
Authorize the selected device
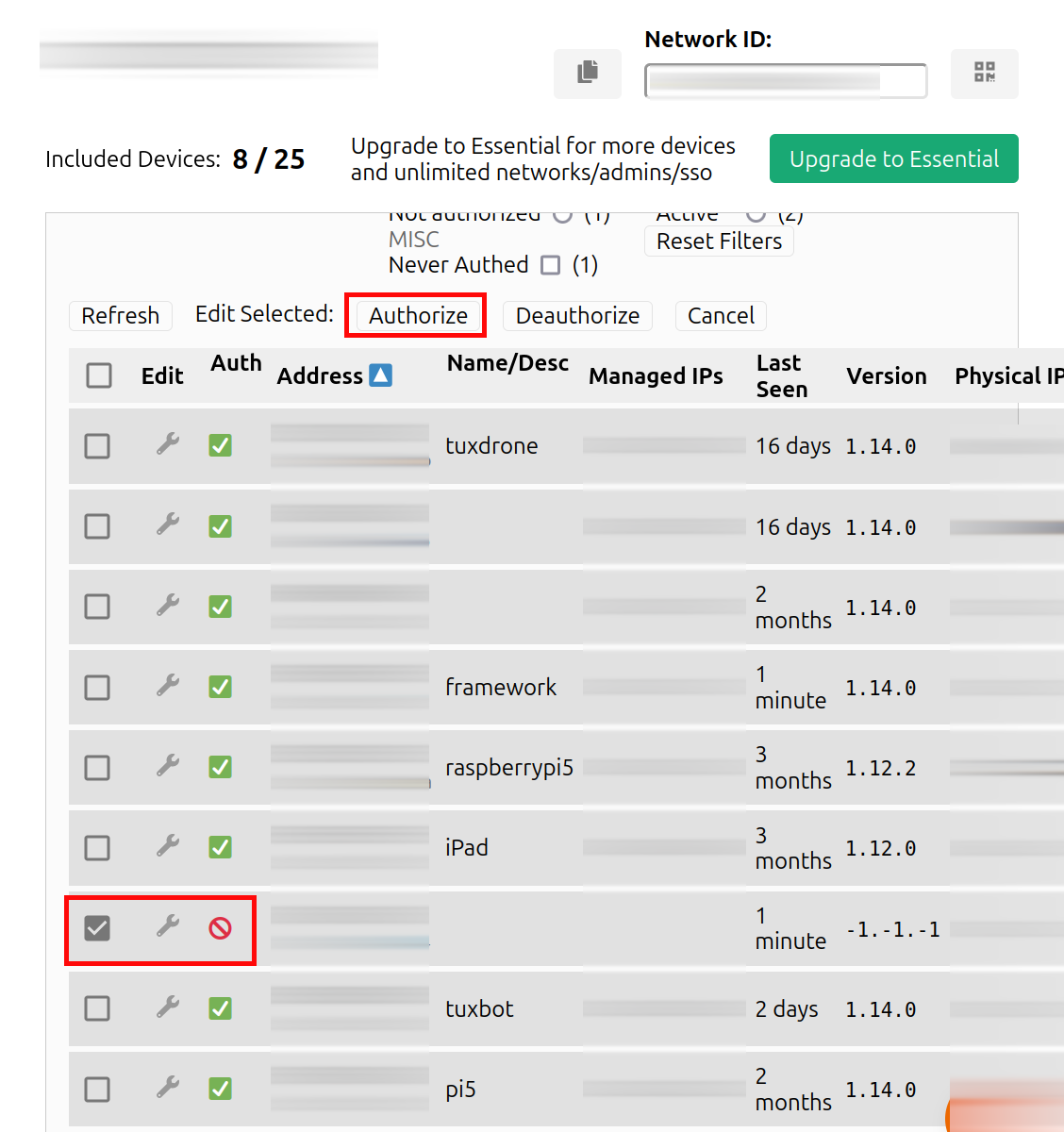418,315
